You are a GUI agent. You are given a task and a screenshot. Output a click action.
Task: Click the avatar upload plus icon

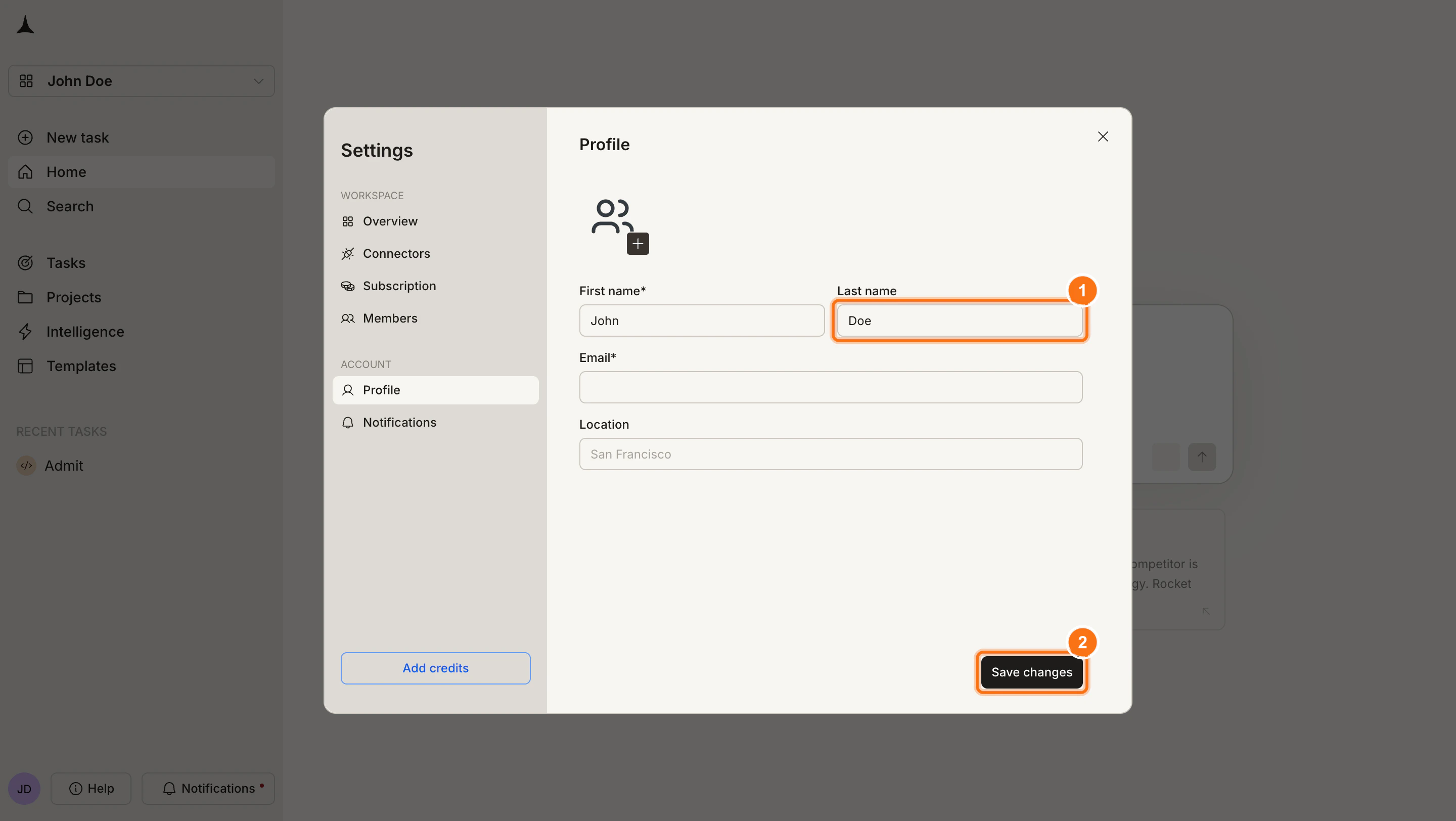pos(638,243)
